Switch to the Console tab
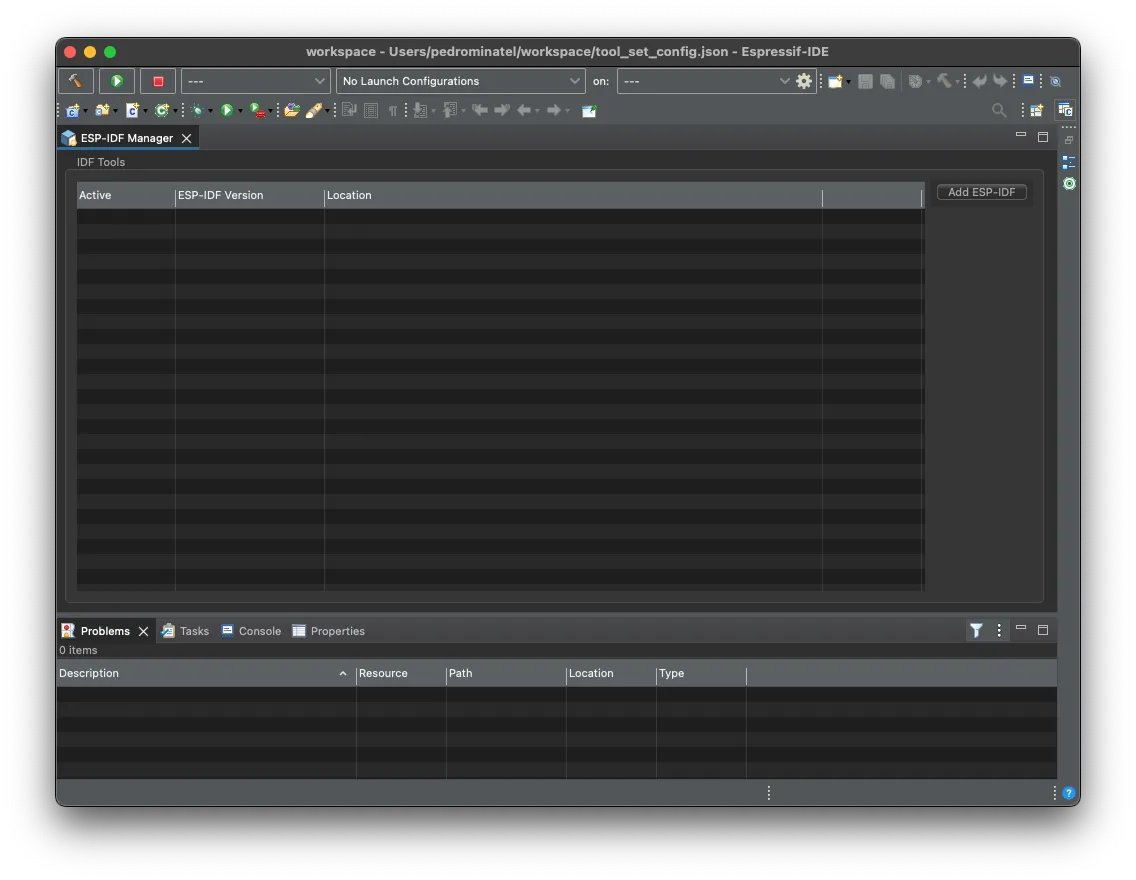1136x880 pixels. tap(251, 631)
